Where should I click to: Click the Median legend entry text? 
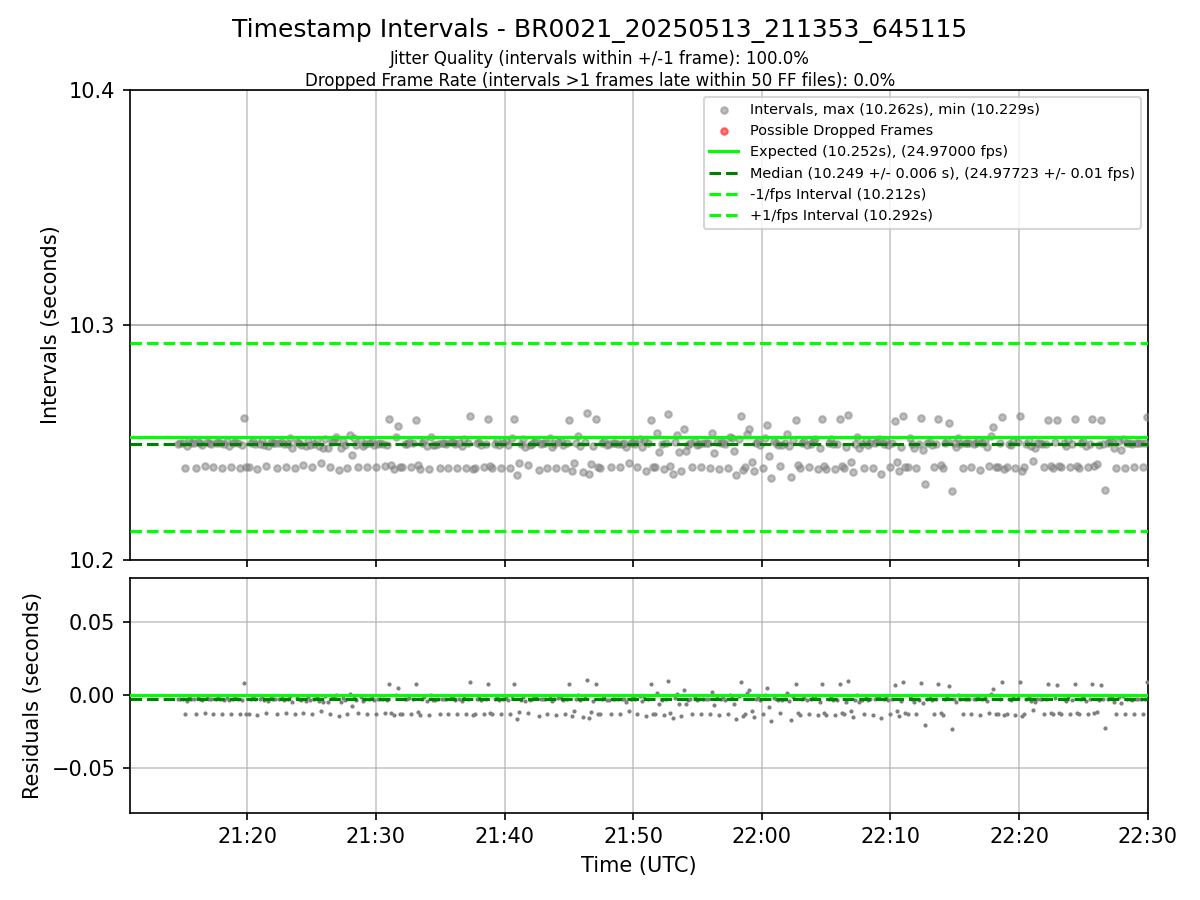tap(942, 173)
